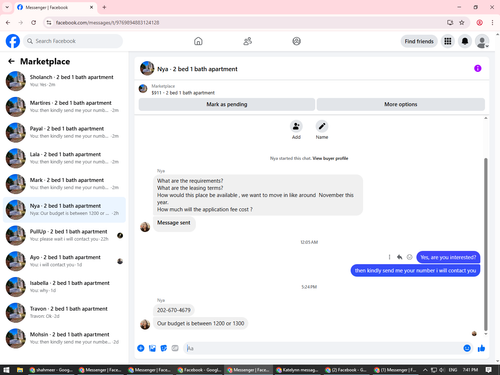Click chat scrollbar thumb
Image resolution: width=500 pixels, height=375 pixels.
486,243
